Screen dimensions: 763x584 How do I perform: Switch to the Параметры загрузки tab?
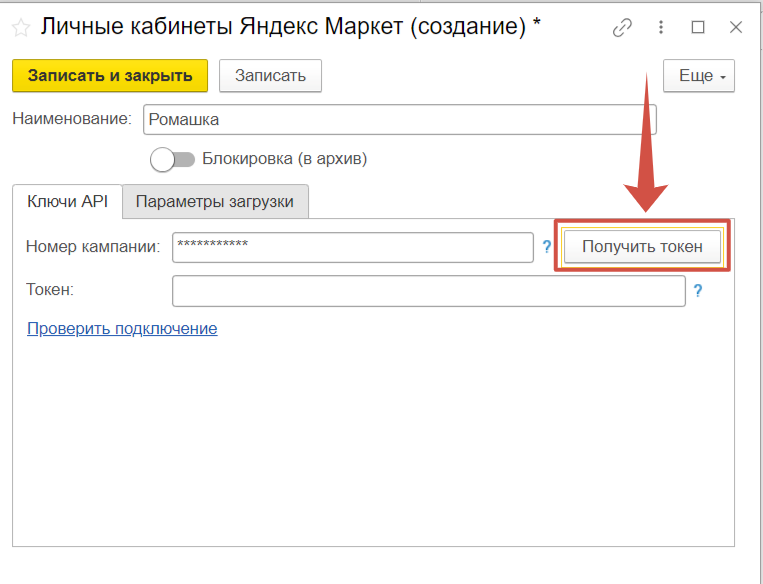[215, 201]
